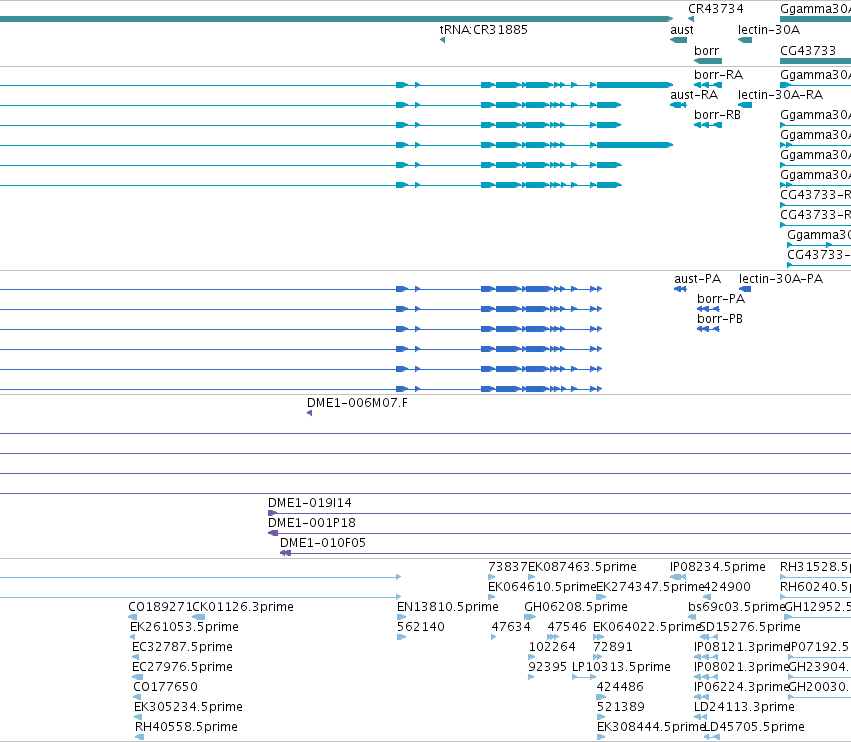Click the IP08234.5prime EST label
Viewport: 851px width, 742px height.
pyautogui.click(x=718, y=567)
